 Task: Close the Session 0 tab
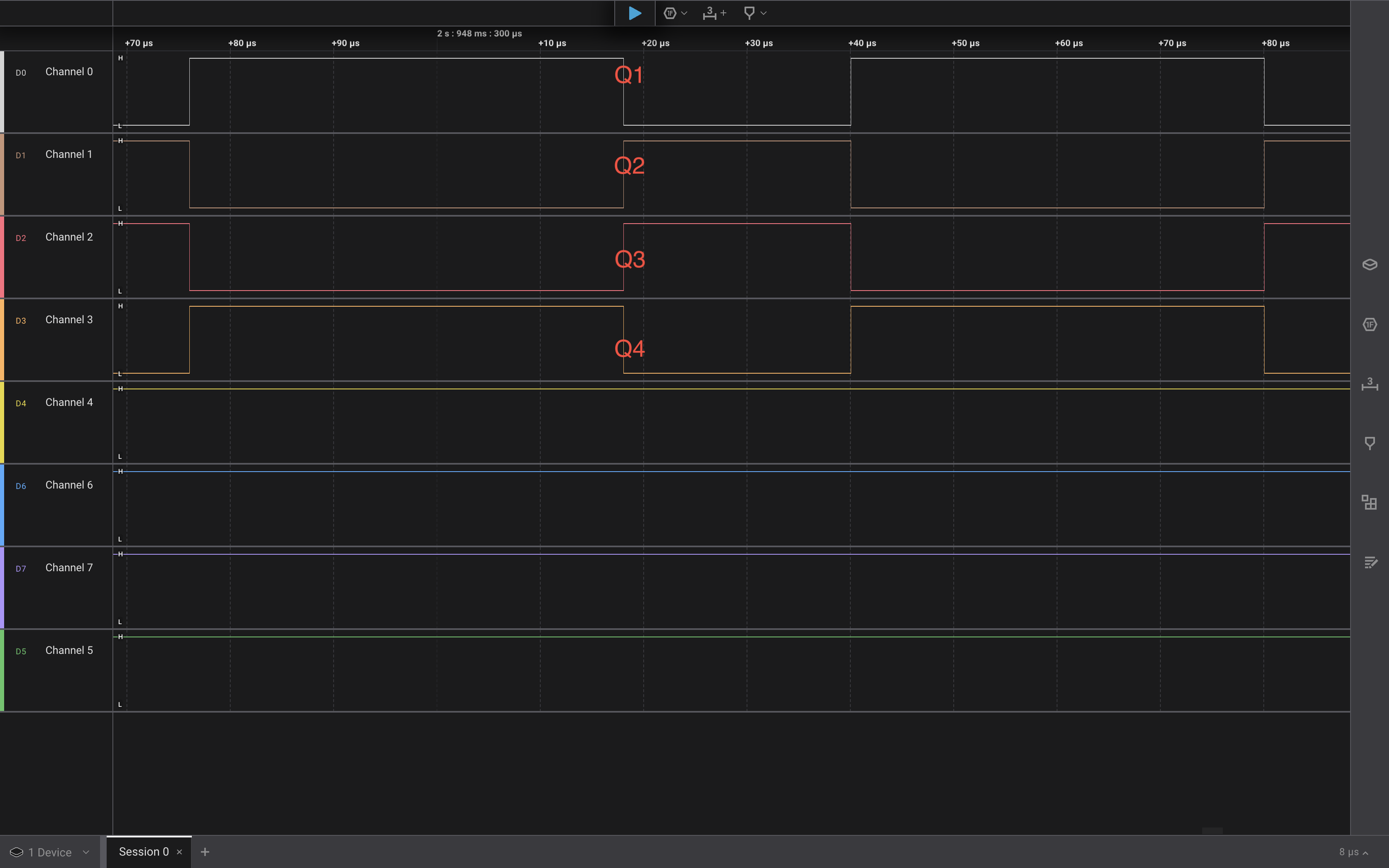[x=180, y=852]
